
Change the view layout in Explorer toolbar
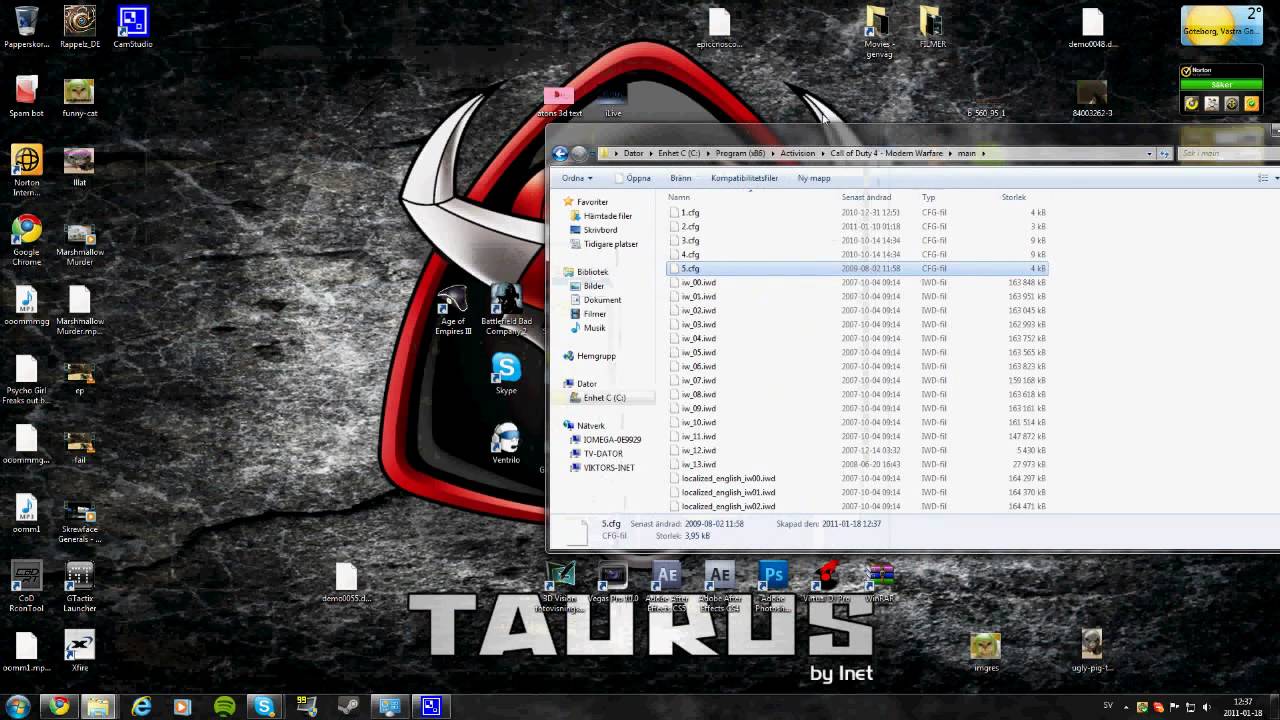point(1263,178)
